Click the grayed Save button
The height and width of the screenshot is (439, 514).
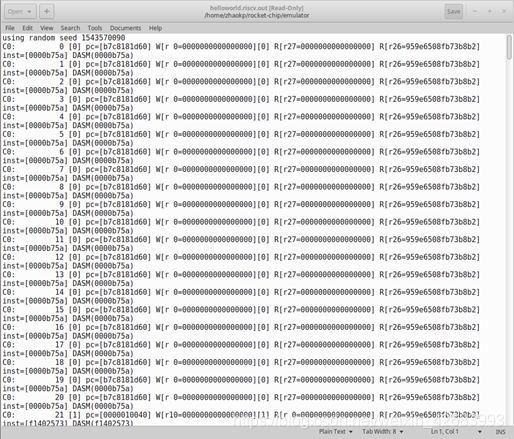(x=453, y=12)
